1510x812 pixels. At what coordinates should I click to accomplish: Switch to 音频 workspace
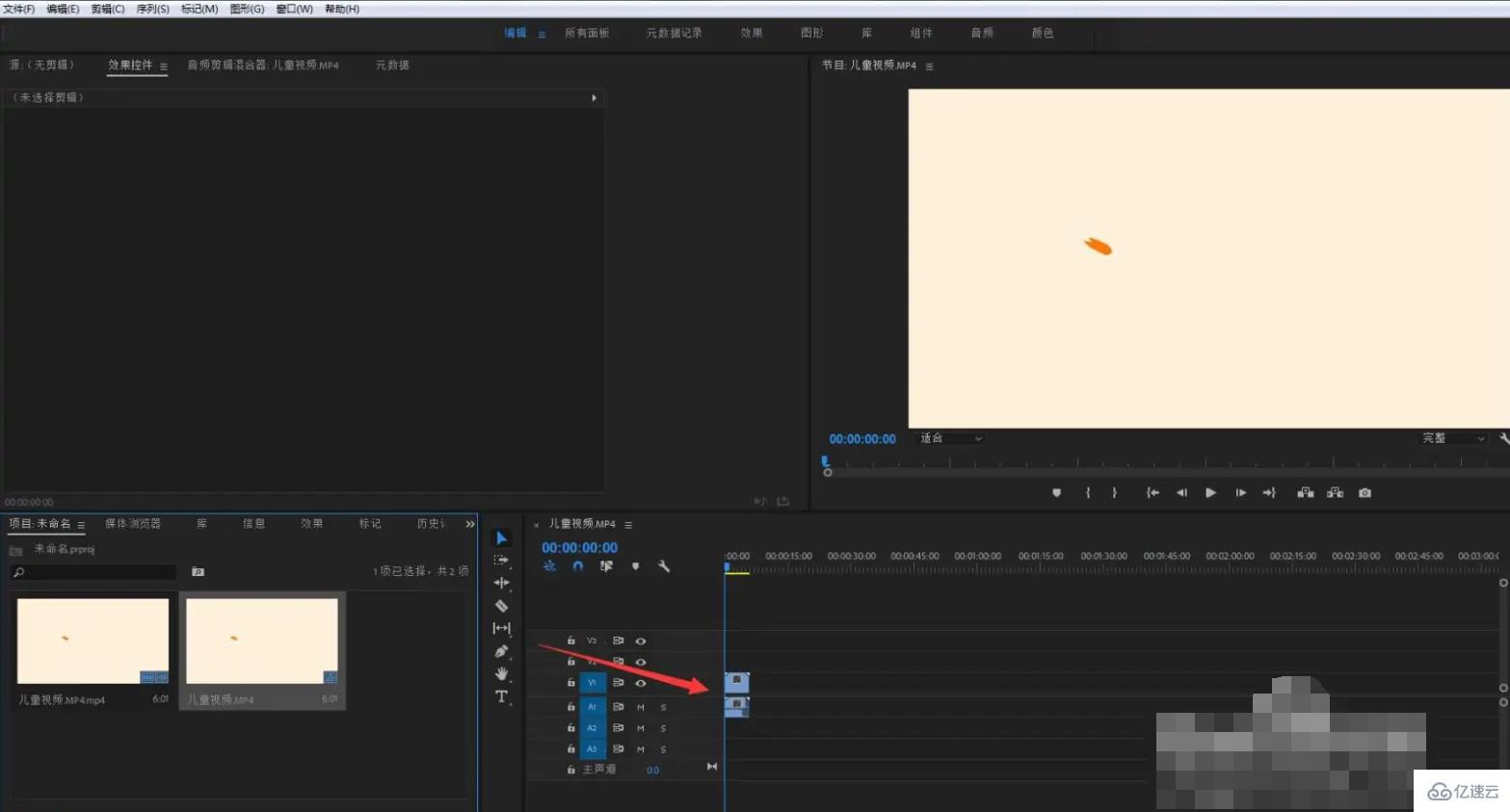[x=982, y=33]
